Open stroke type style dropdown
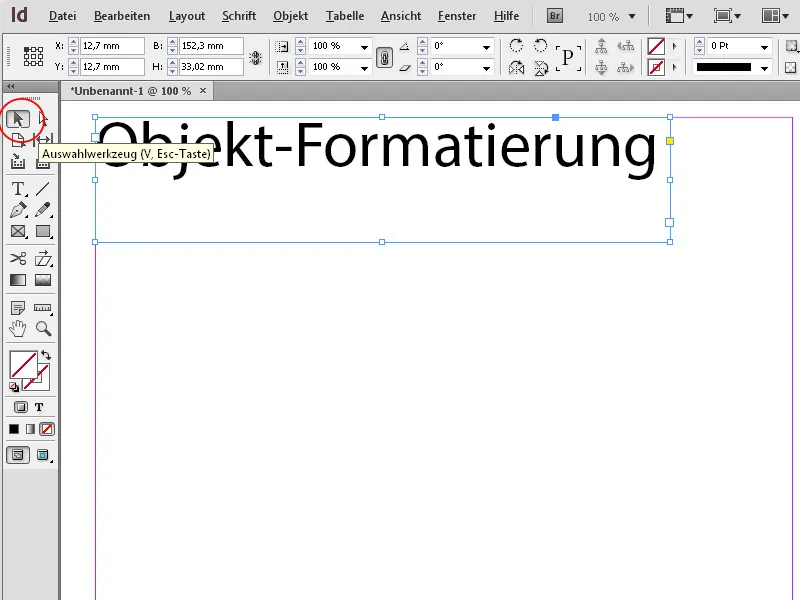Viewport: 800px width, 600px height. pyautogui.click(x=764, y=68)
